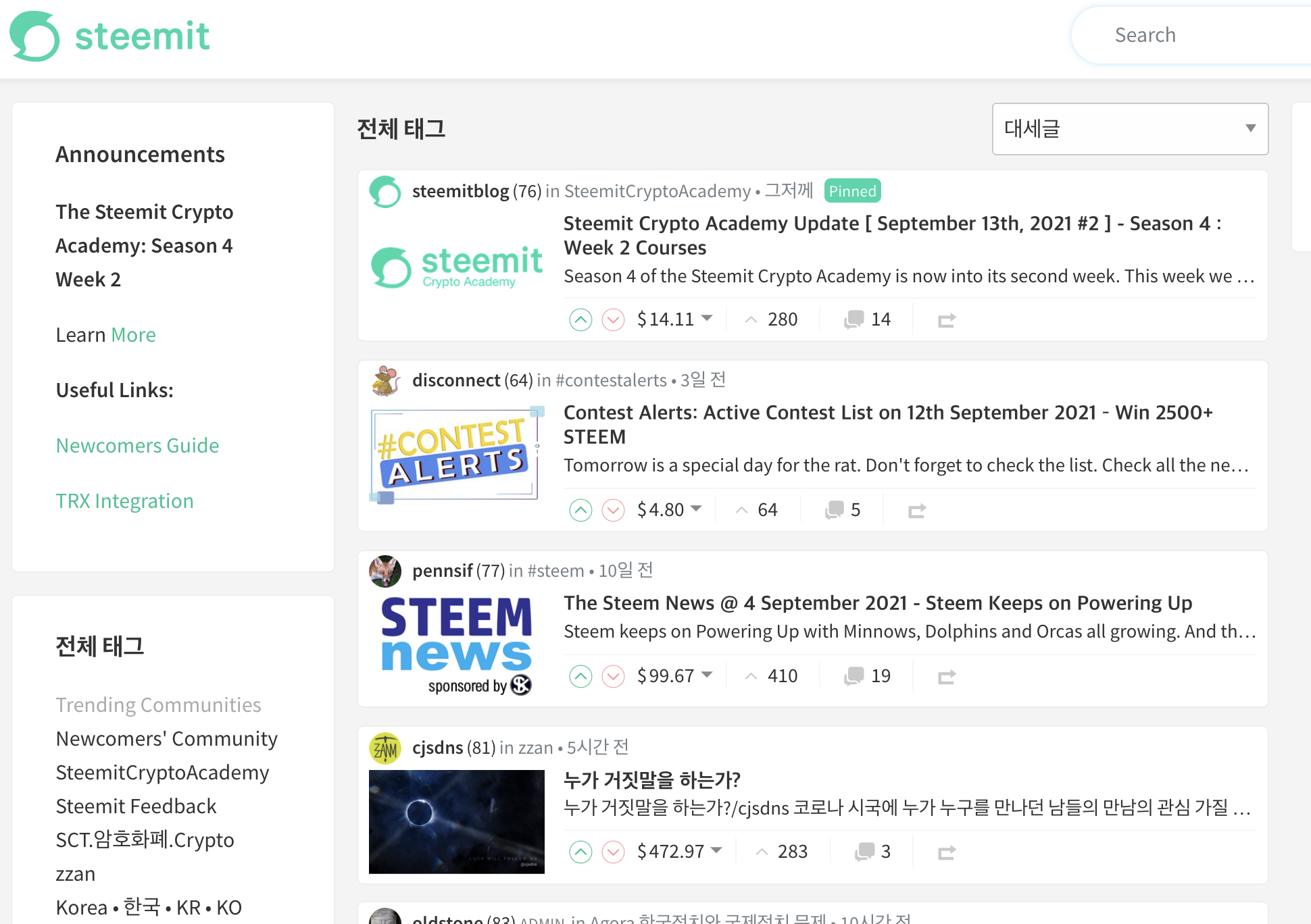The image size is (1311, 924).
Task: Toggle upvote on the Contest Alerts post
Action: [x=580, y=510]
